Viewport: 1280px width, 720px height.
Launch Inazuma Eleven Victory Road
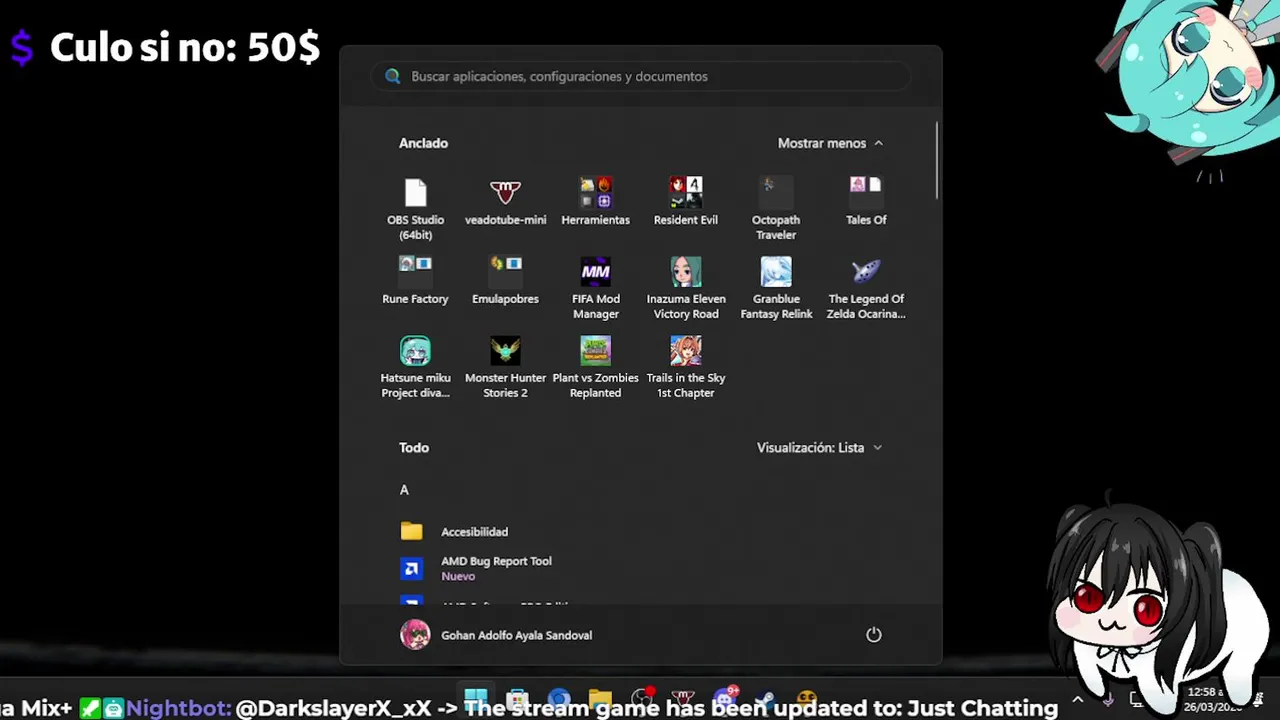pos(685,288)
